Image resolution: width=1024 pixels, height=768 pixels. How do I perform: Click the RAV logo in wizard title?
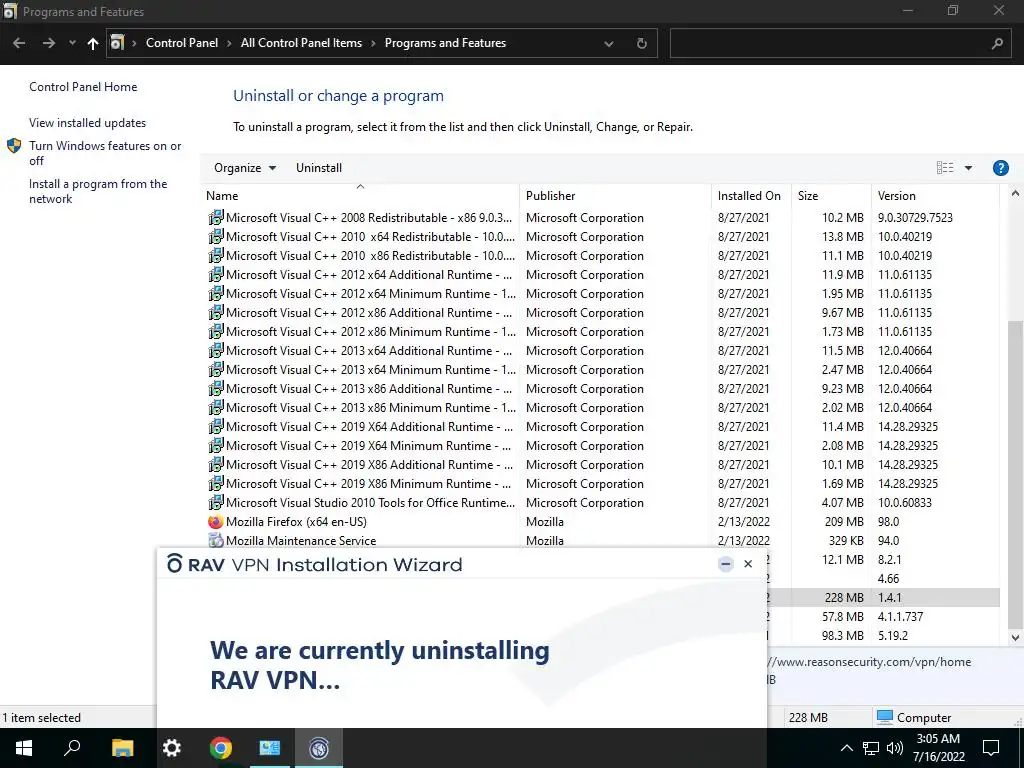[x=195, y=564]
